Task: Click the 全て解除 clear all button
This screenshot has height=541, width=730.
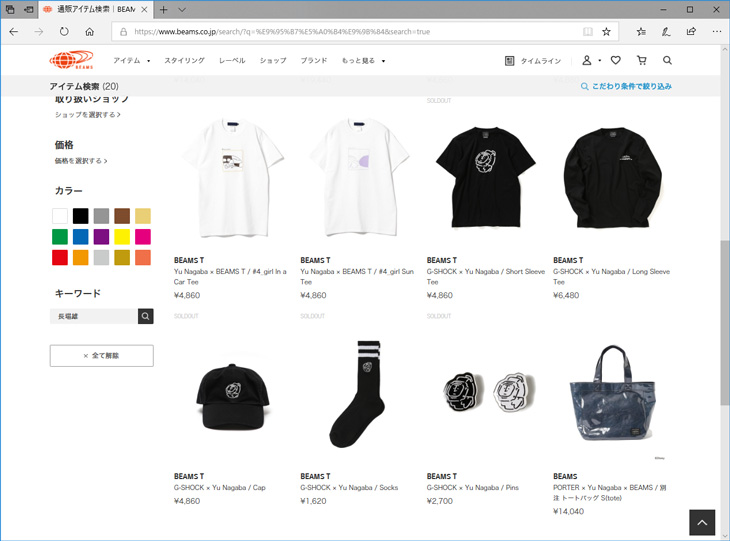Action: point(101,356)
